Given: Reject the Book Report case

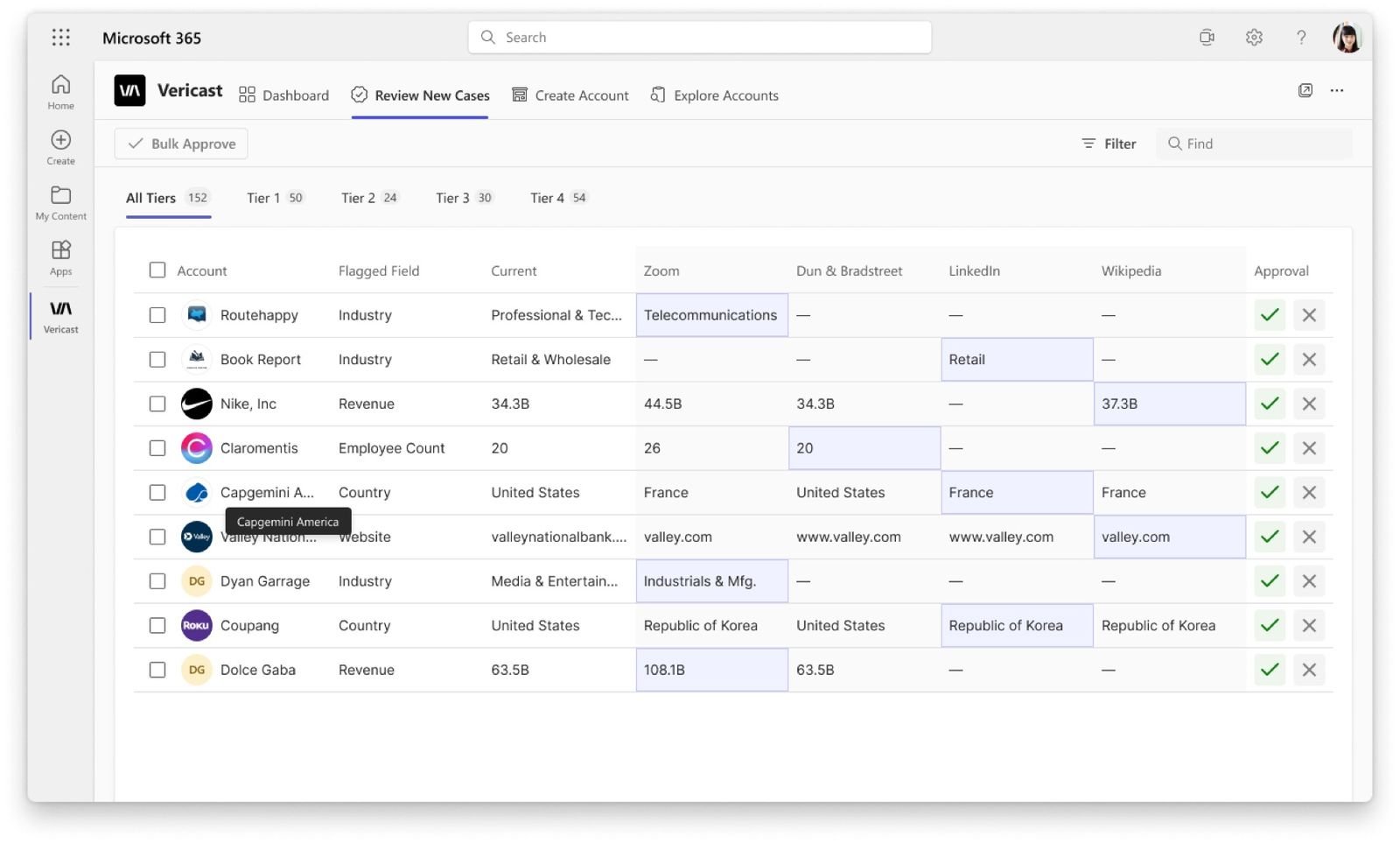Looking at the screenshot, I should point(1309,359).
